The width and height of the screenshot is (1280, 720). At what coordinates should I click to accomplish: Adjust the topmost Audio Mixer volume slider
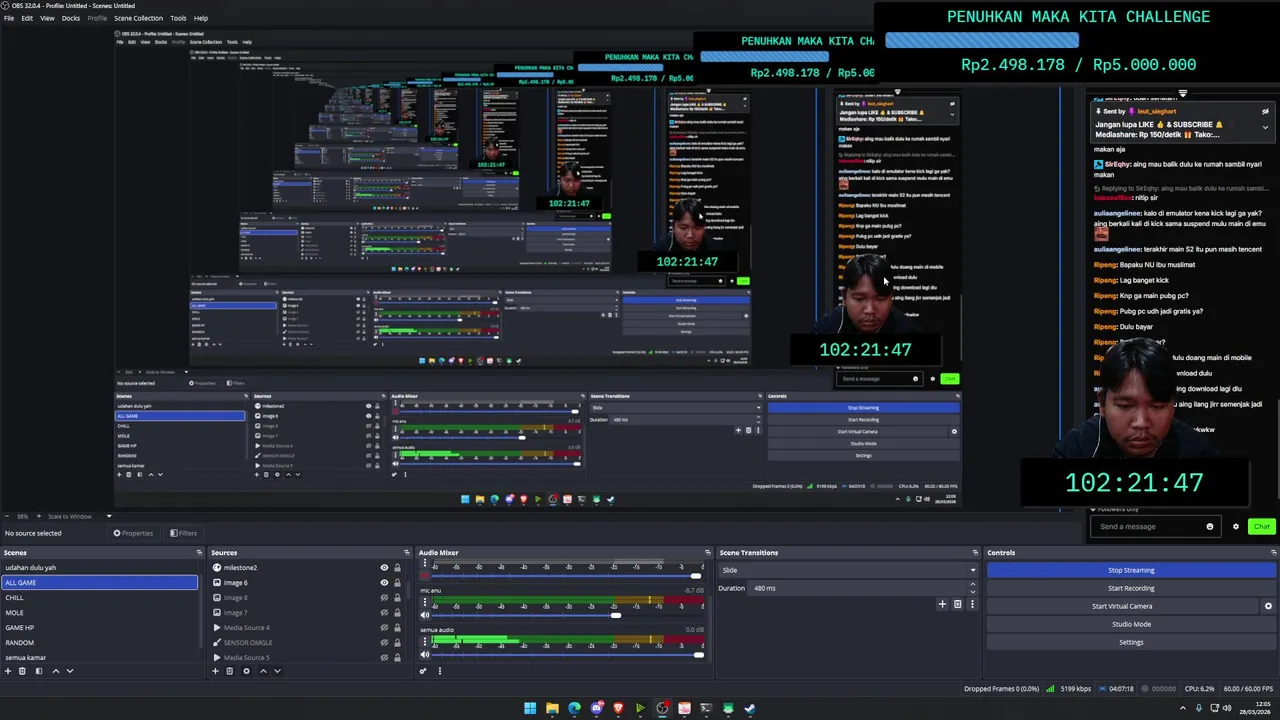point(696,576)
